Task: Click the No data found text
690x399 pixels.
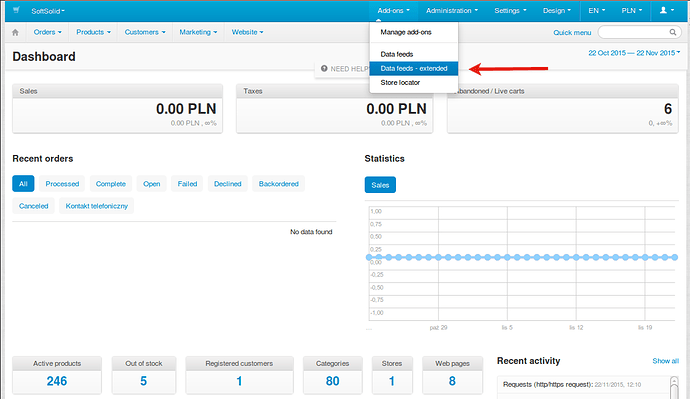Action: [x=311, y=232]
